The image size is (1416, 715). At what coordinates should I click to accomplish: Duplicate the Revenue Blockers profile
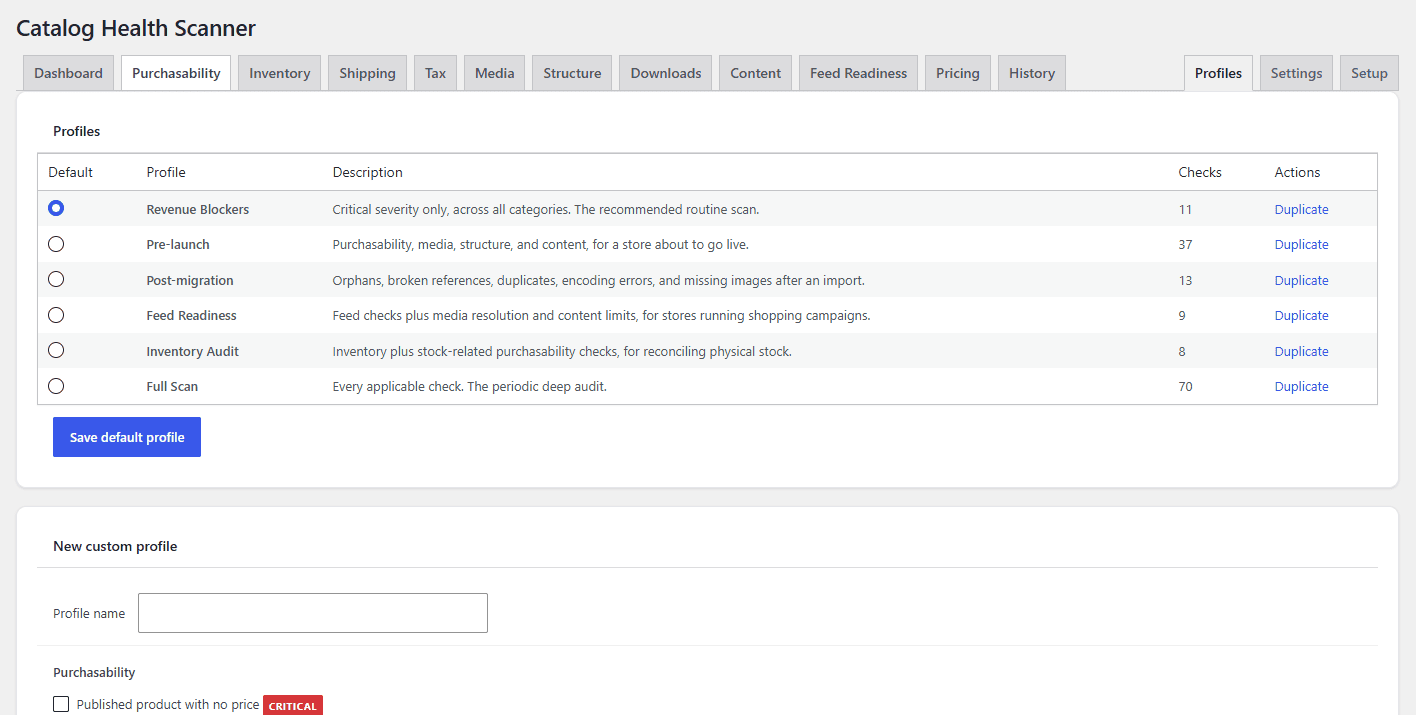click(1301, 209)
